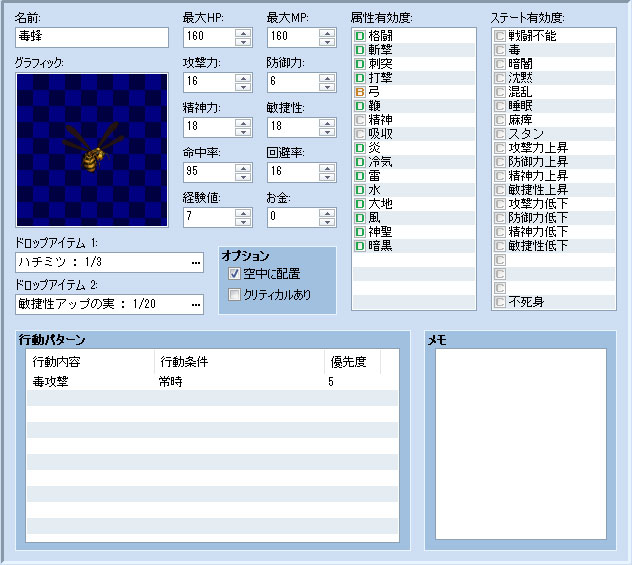Enable the クリティカルあり checkbox
The image size is (632, 565).
coord(235,295)
